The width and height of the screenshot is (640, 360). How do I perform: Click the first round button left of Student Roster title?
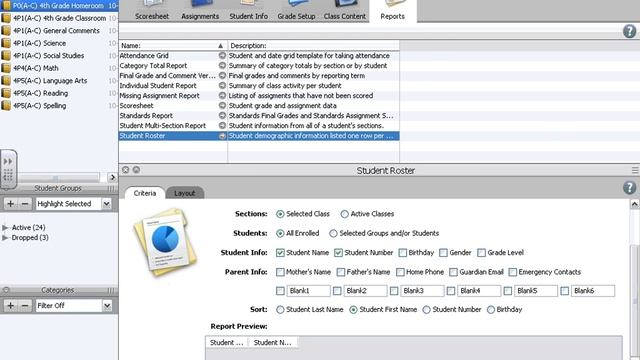point(126,170)
